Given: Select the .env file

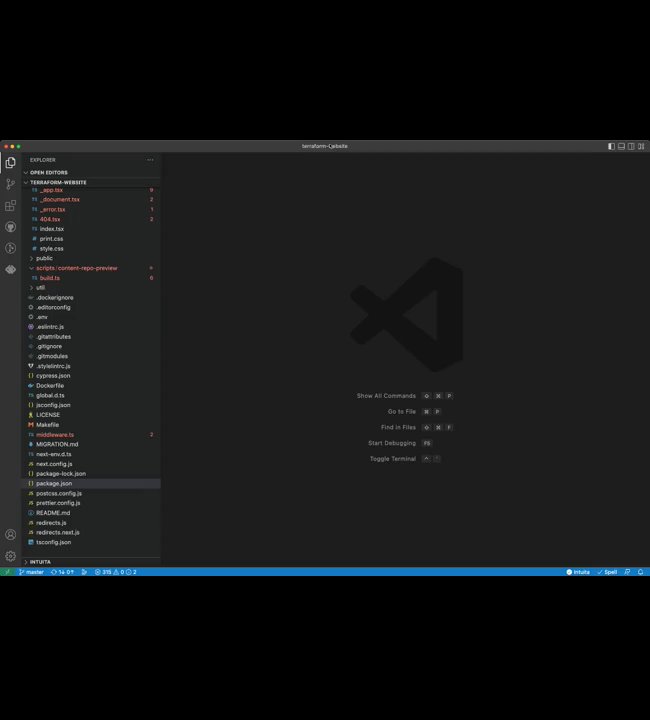Looking at the screenshot, I should (91, 317).
